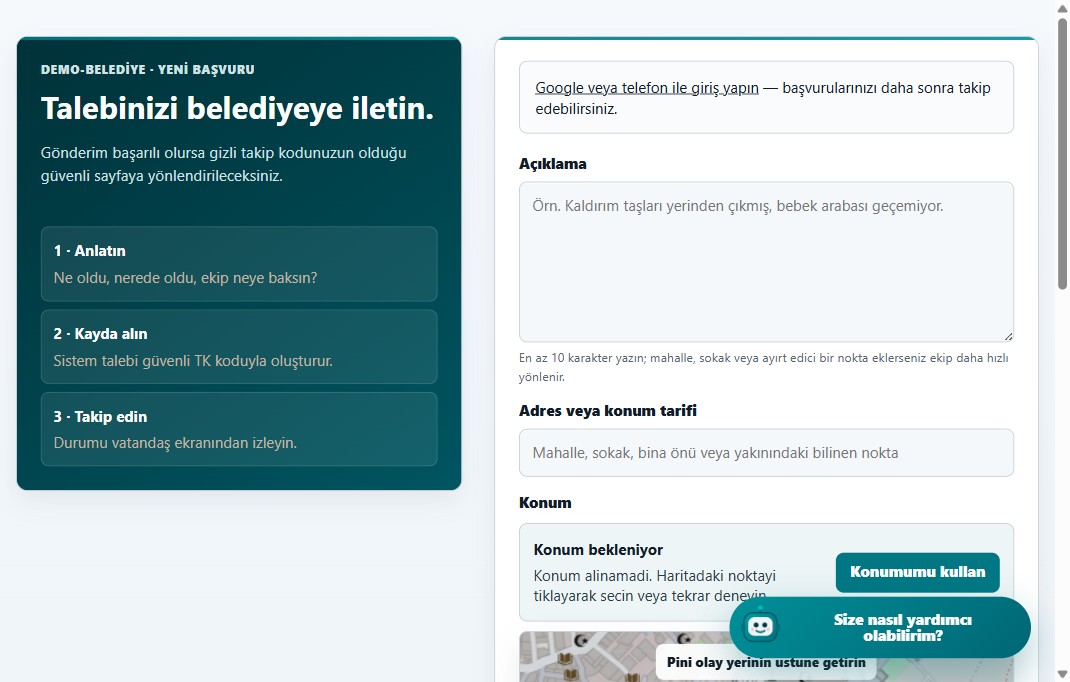The height and width of the screenshot is (682, 1070).
Task: Click 'Sistem talebi güvenli TK koduyla oluşturur.' text
Action: pyautogui.click(x=193, y=361)
